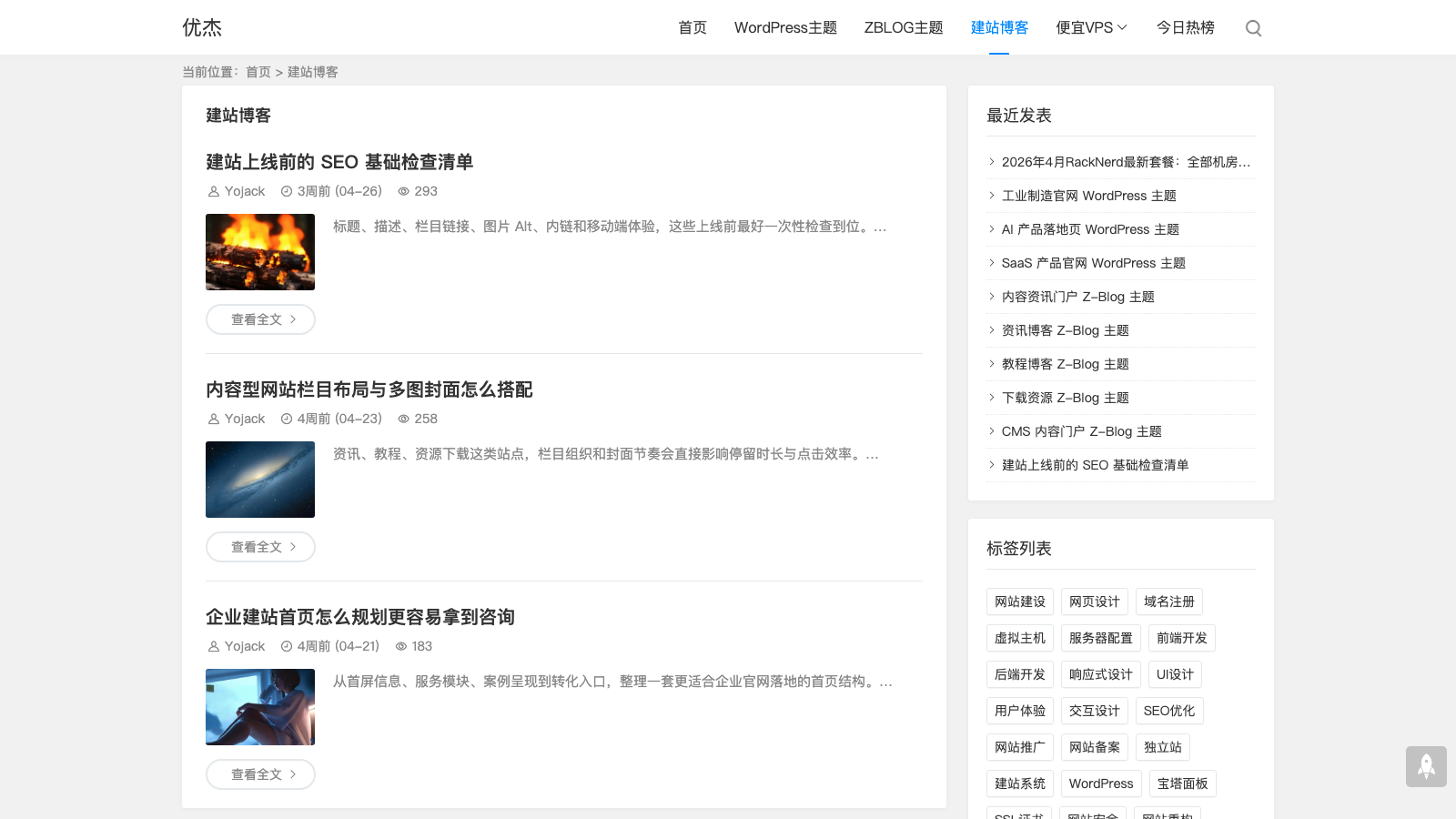Select the 服务器配置 tag
Viewport: 1456px width, 819px height.
pos(1101,638)
